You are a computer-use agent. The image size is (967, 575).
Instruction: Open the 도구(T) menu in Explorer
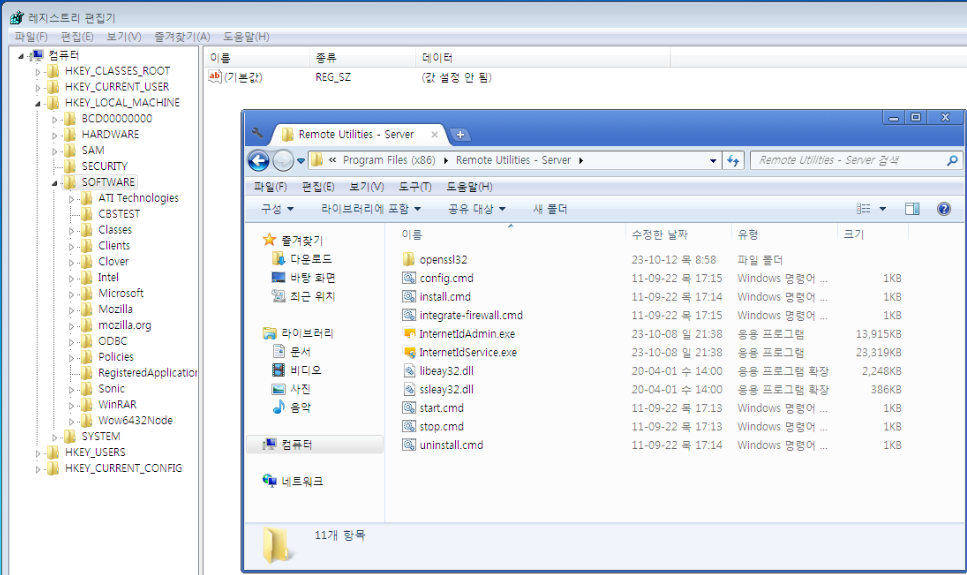414,187
